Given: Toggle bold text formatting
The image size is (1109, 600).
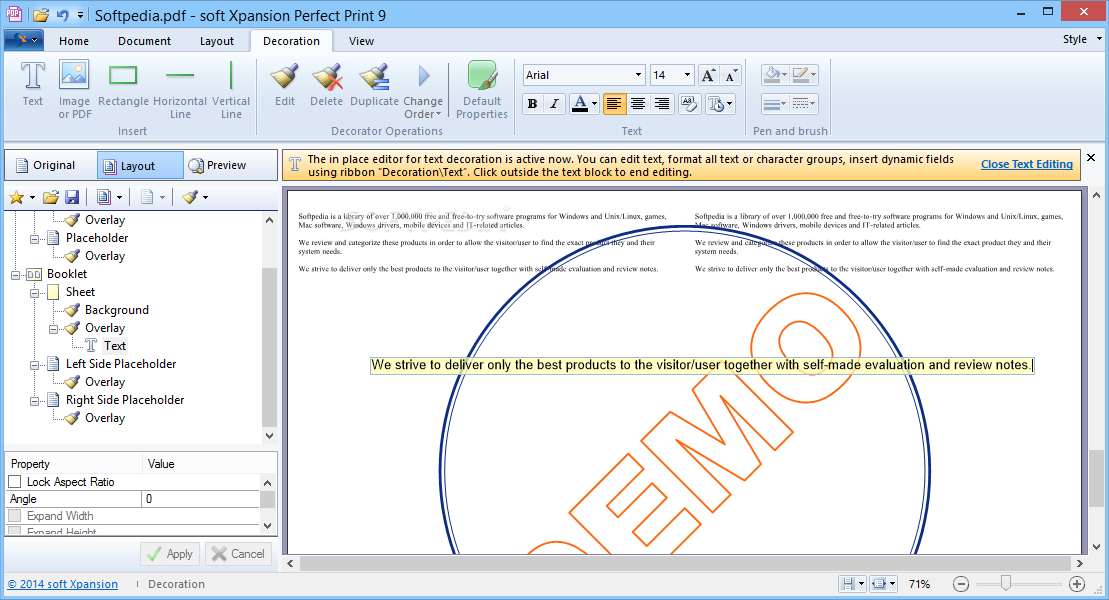Looking at the screenshot, I should (x=533, y=104).
